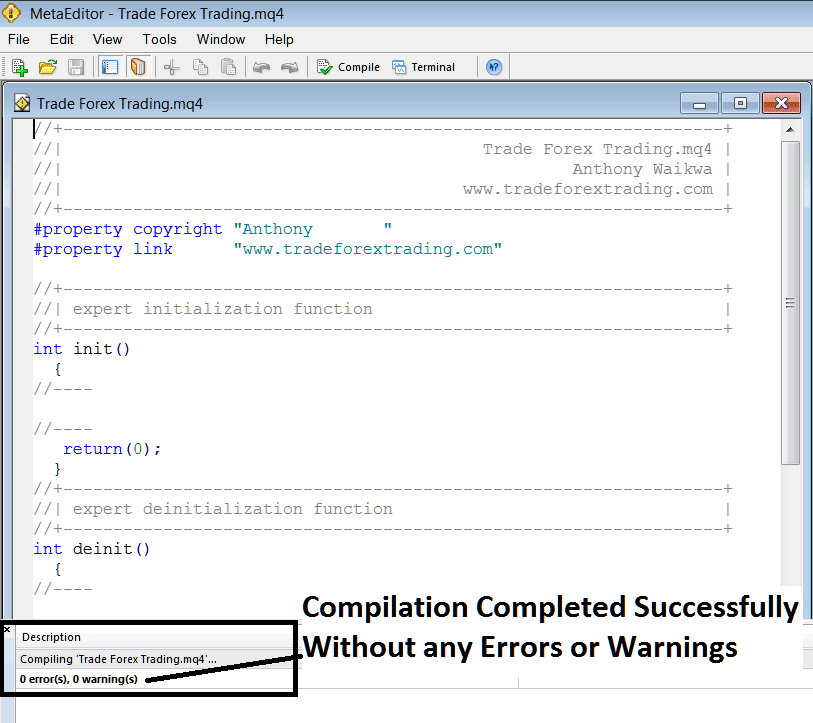
Task: Open the File menu
Action: 18,39
